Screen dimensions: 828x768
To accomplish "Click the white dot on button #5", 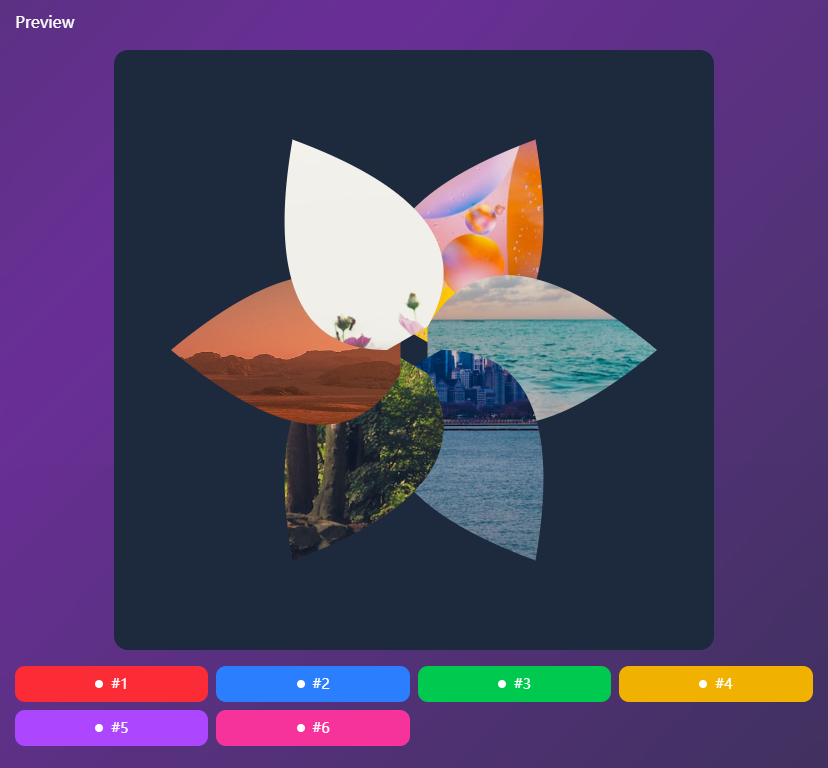I will 100,728.
